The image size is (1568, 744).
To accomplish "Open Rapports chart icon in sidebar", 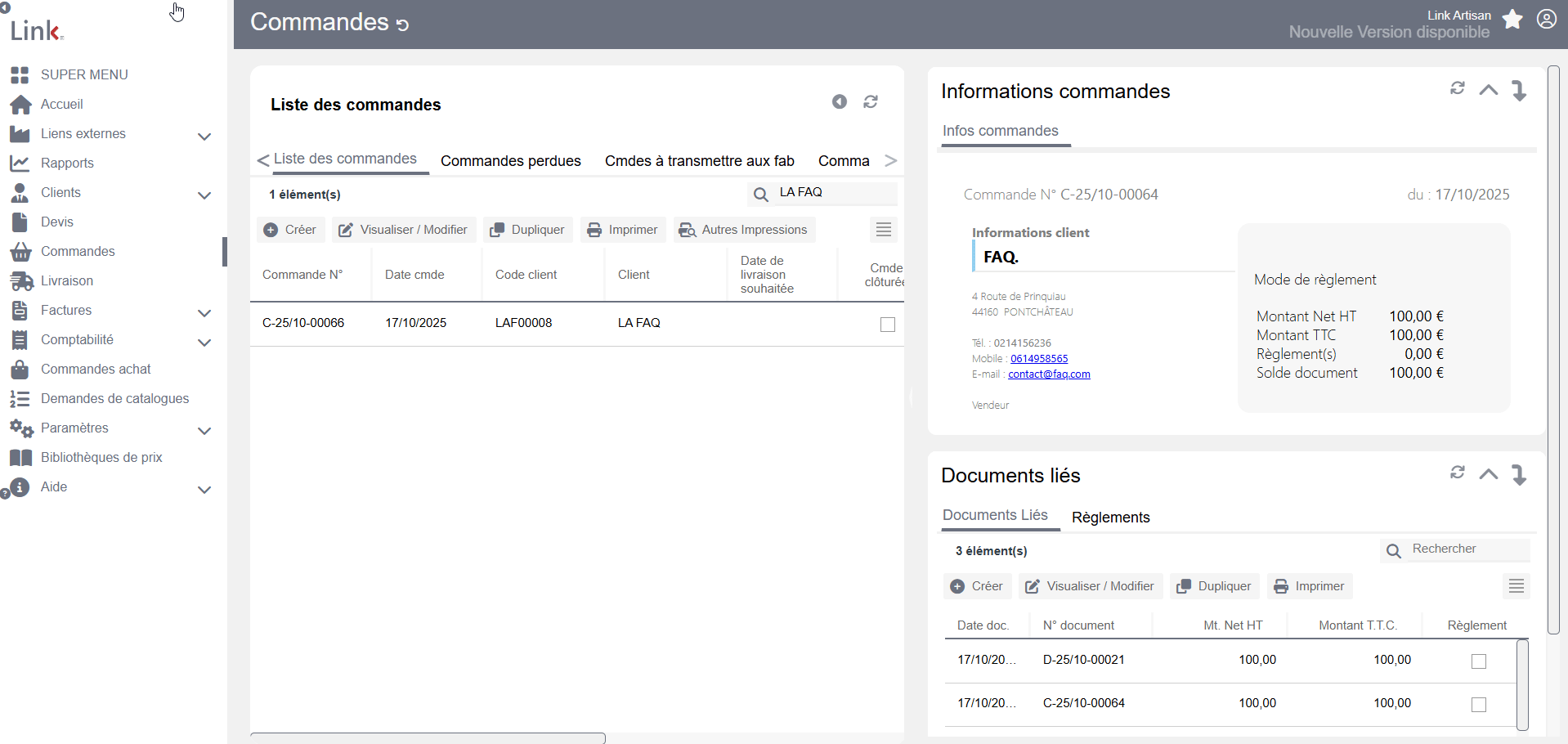I will click(20, 164).
